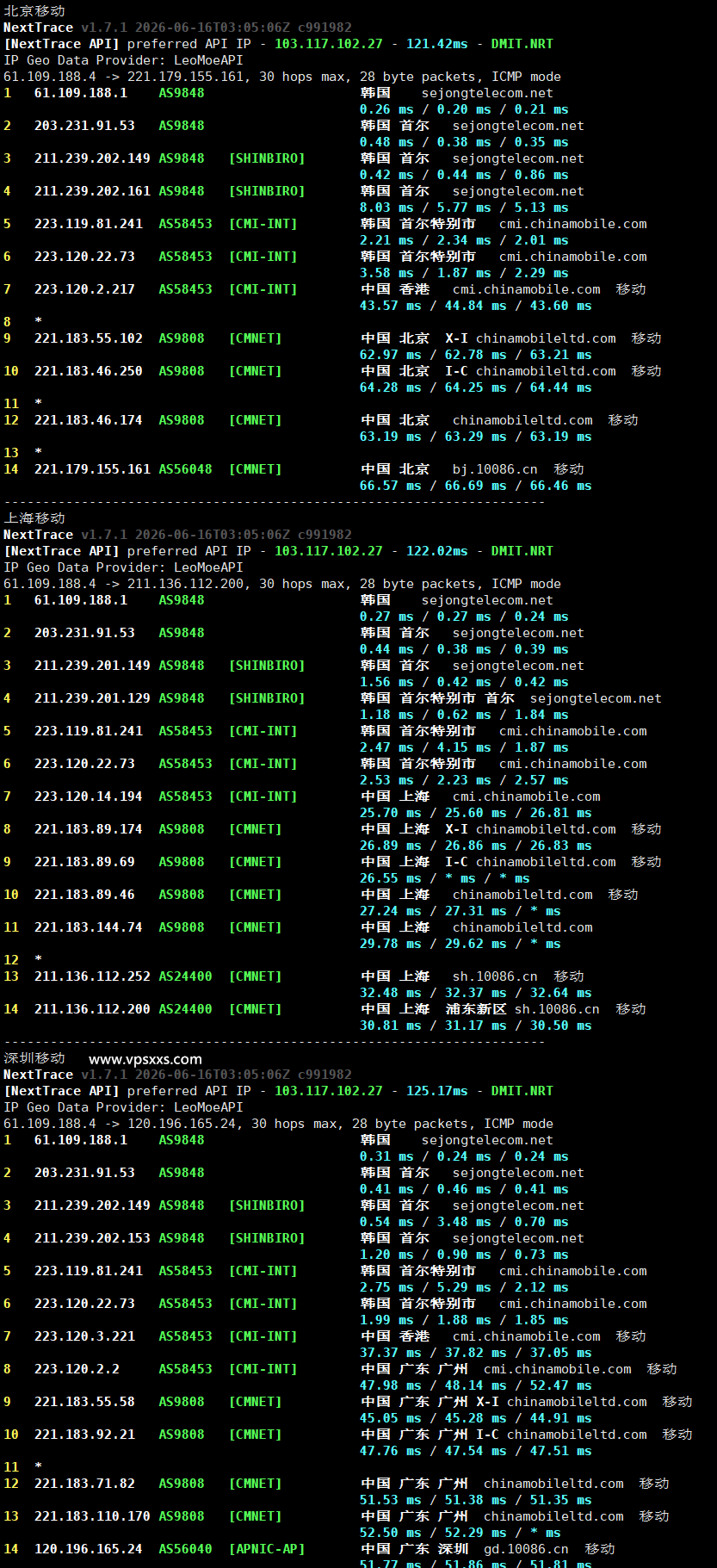Screen dimensions: 717x1568
Task: Click hop IP 221.183.92.21
Action: [84, 1435]
